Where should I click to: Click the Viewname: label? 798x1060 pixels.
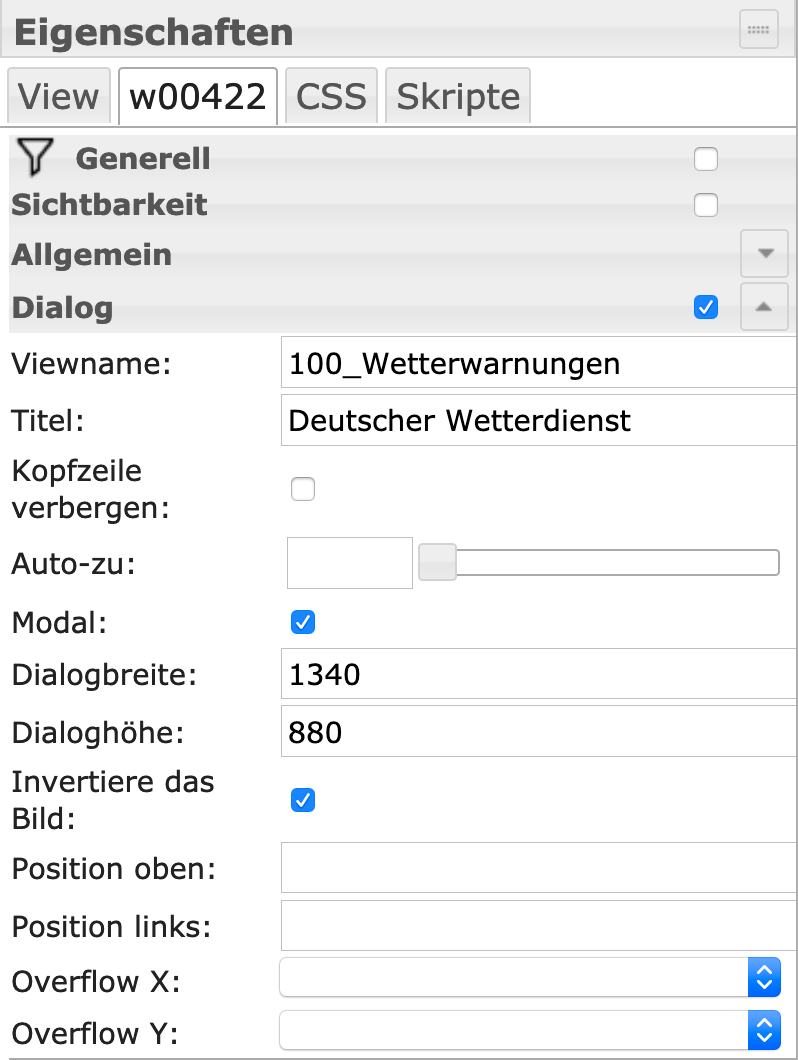(91, 364)
